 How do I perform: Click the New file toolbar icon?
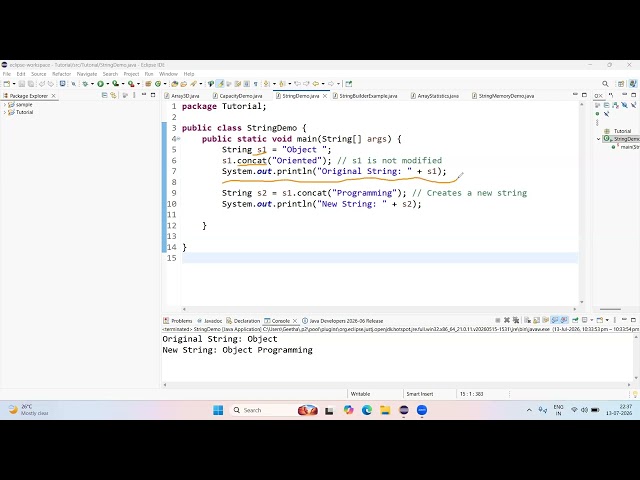pyautogui.click(x=7, y=84)
